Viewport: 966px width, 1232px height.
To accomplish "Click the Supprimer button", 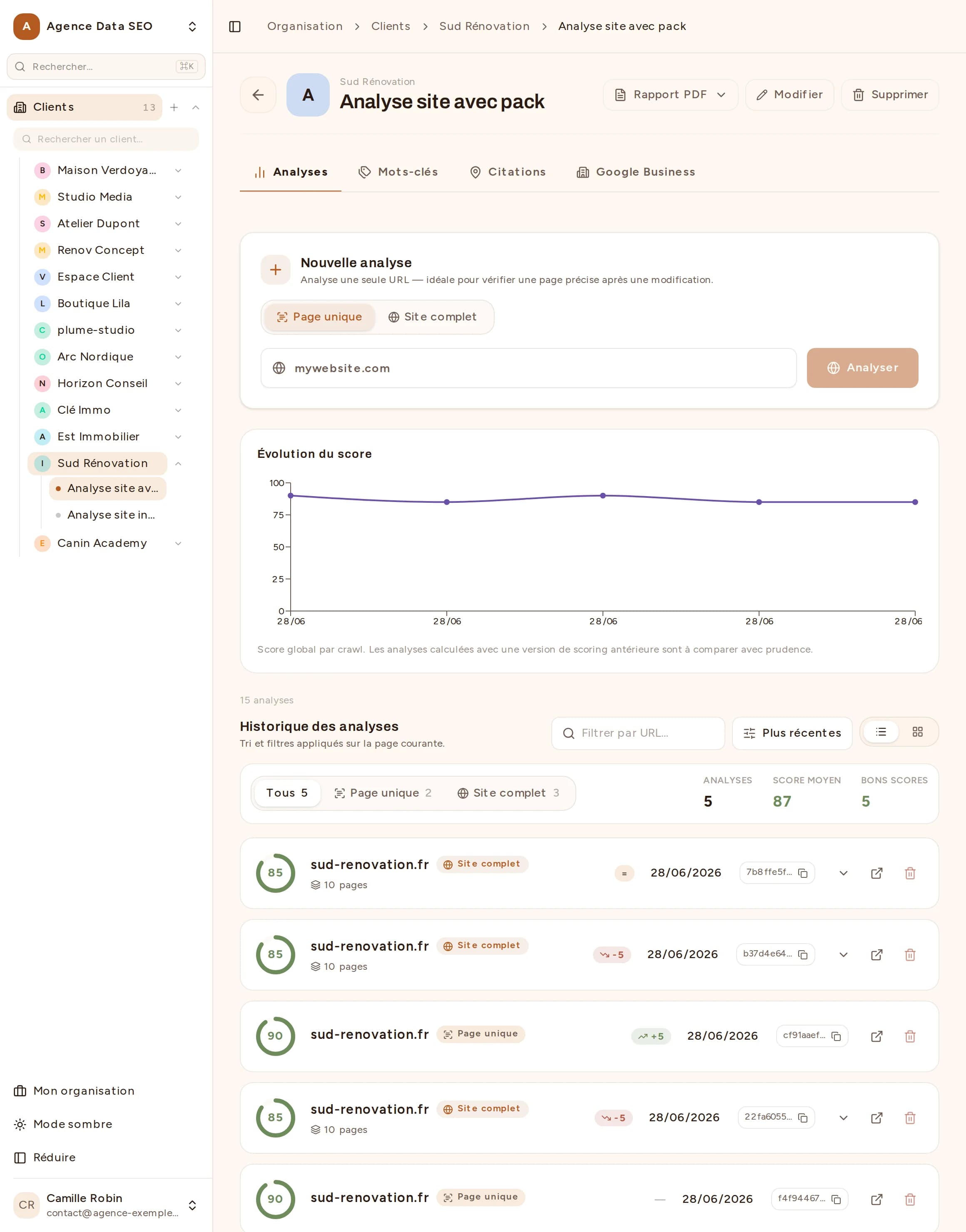I will click(890, 95).
